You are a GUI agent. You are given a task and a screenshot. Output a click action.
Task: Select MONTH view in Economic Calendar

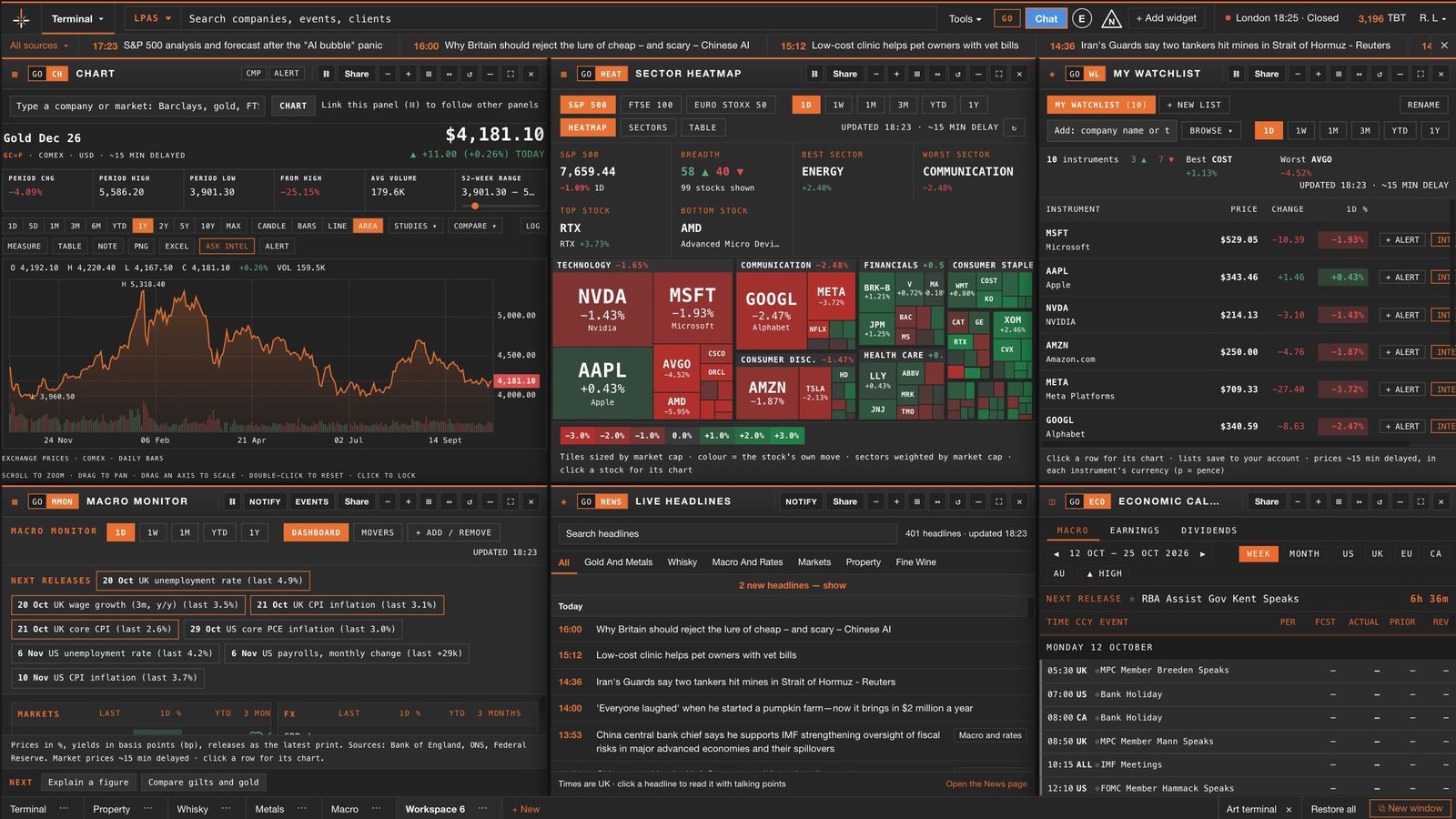point(1304,553)
